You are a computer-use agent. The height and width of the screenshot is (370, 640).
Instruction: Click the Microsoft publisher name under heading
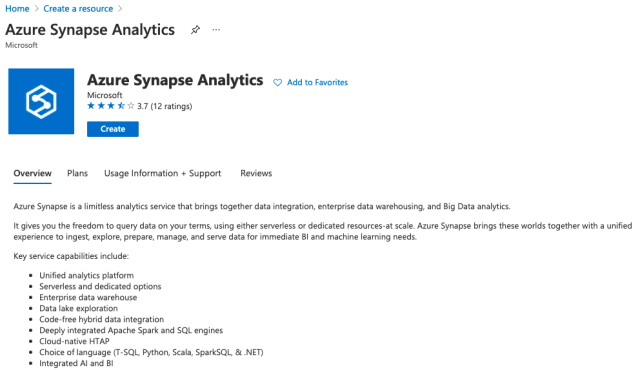tap(104, 95)
